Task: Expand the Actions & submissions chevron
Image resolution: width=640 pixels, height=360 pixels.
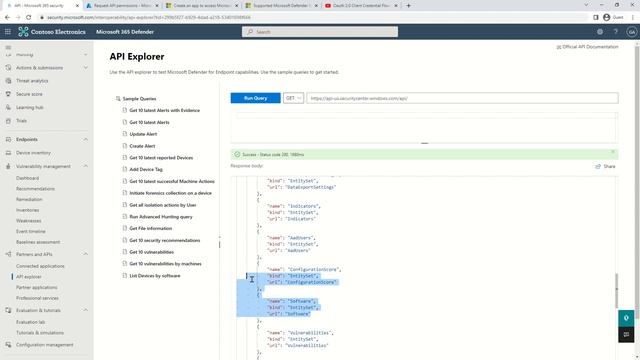Action: point(86,67)
